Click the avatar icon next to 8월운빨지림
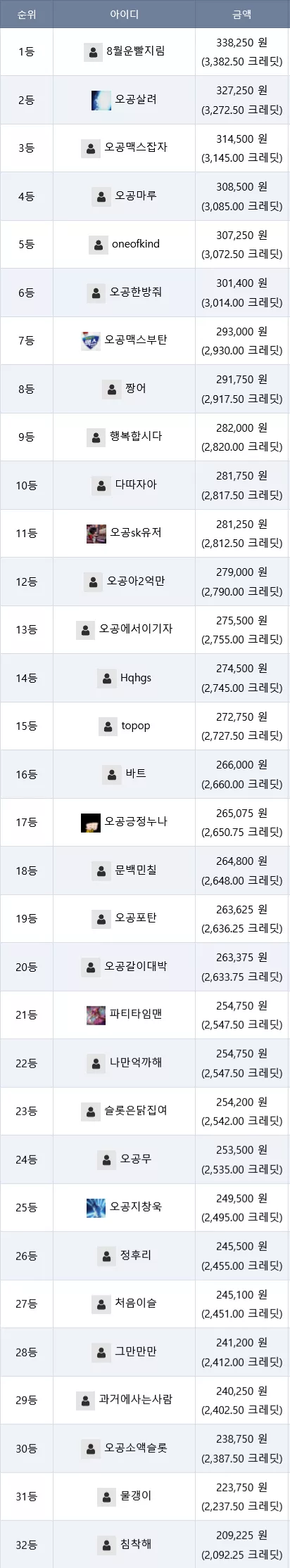 [94, 52]
